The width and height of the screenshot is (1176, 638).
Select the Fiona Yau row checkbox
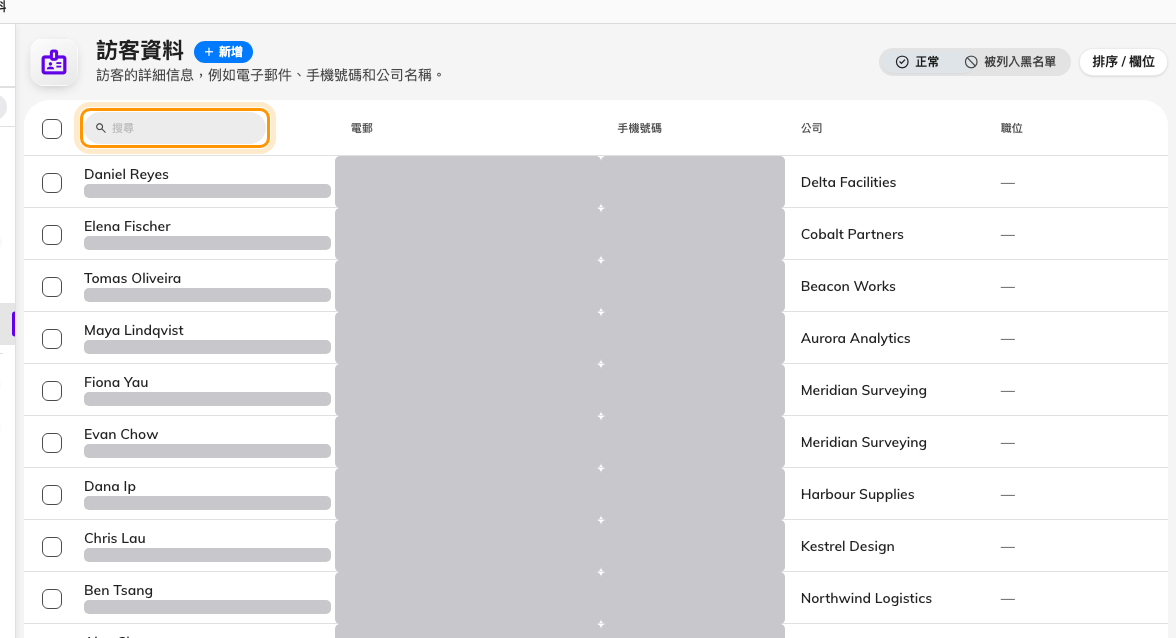point(52,391)
